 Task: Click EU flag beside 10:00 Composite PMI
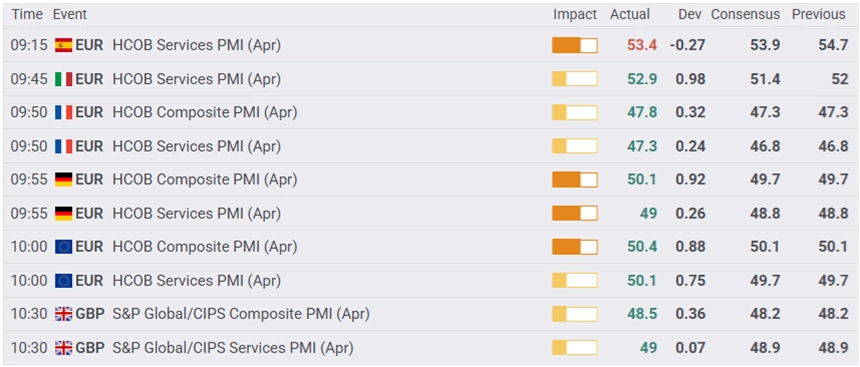[64, 247]
